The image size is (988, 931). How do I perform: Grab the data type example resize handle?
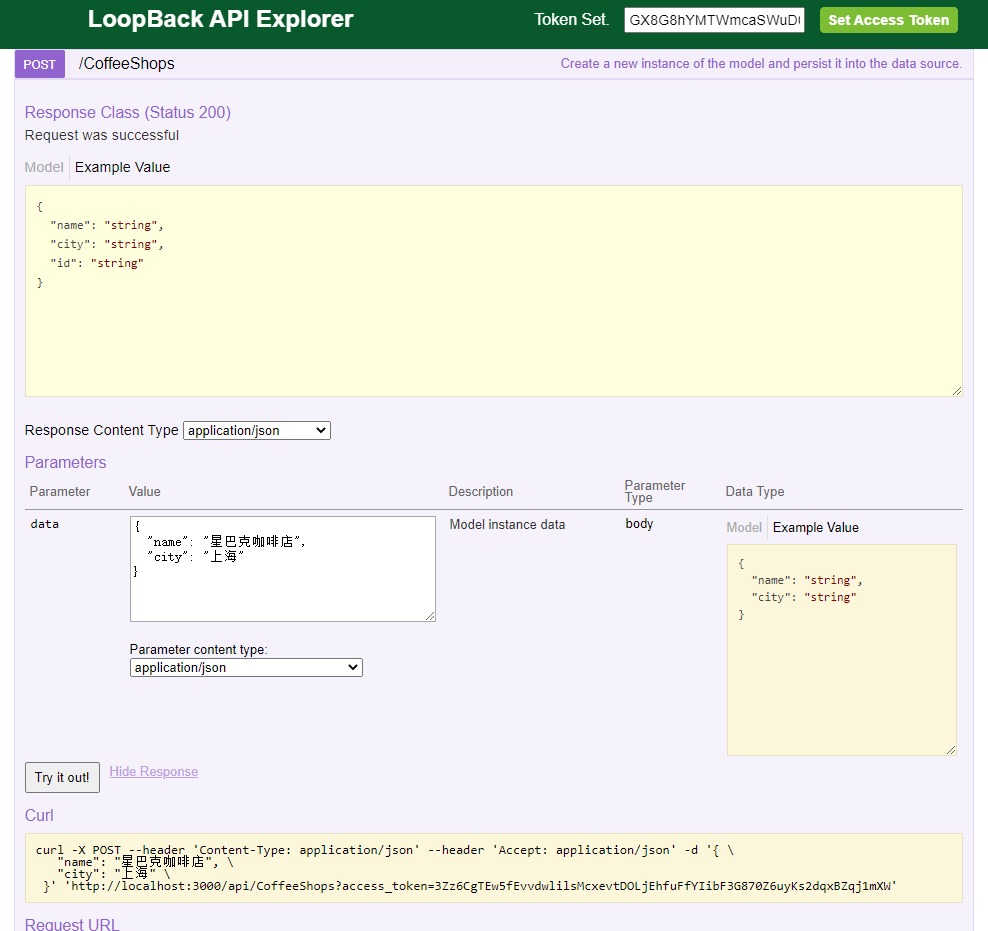click(951, 750)
